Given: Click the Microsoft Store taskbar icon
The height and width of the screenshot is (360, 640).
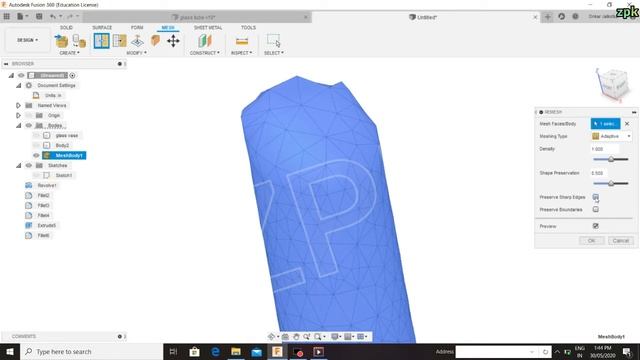Looking at the screenshot, I should [194, 351].
